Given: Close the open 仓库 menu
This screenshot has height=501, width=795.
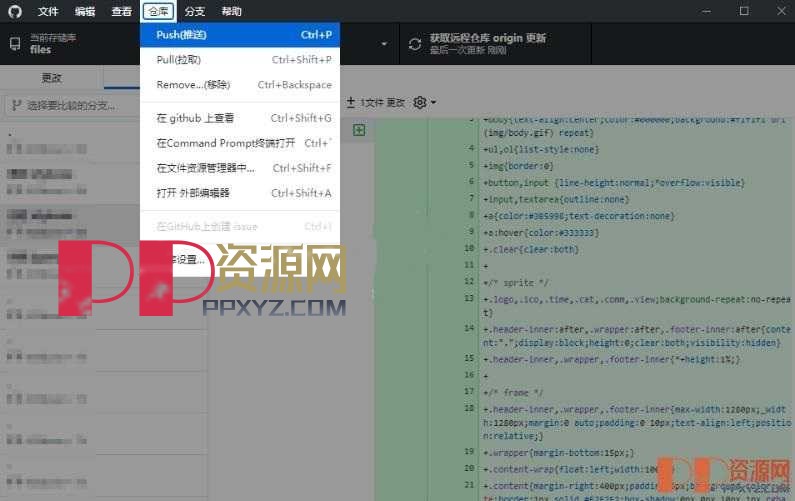Looking at the screenshot, I should 158,11.
